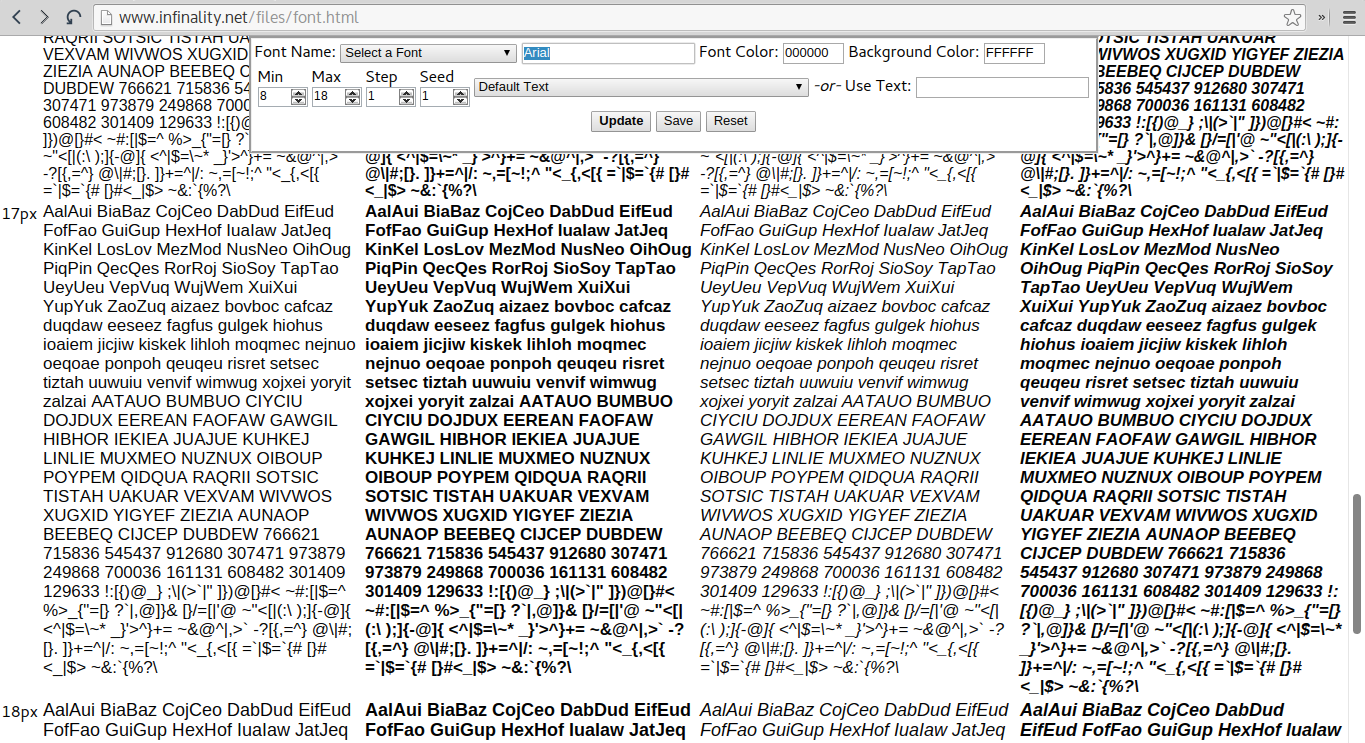Focus the Use Text input field

1001,88
